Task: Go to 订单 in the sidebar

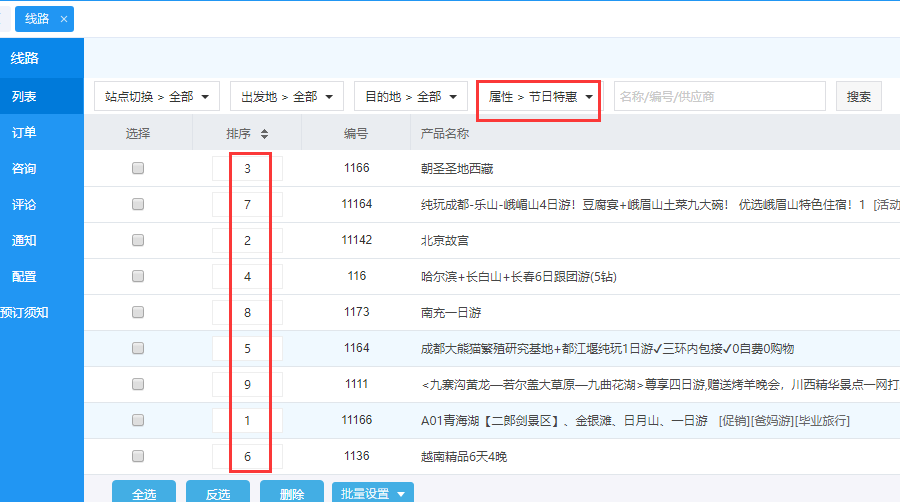Action: [x=24, y=133]
